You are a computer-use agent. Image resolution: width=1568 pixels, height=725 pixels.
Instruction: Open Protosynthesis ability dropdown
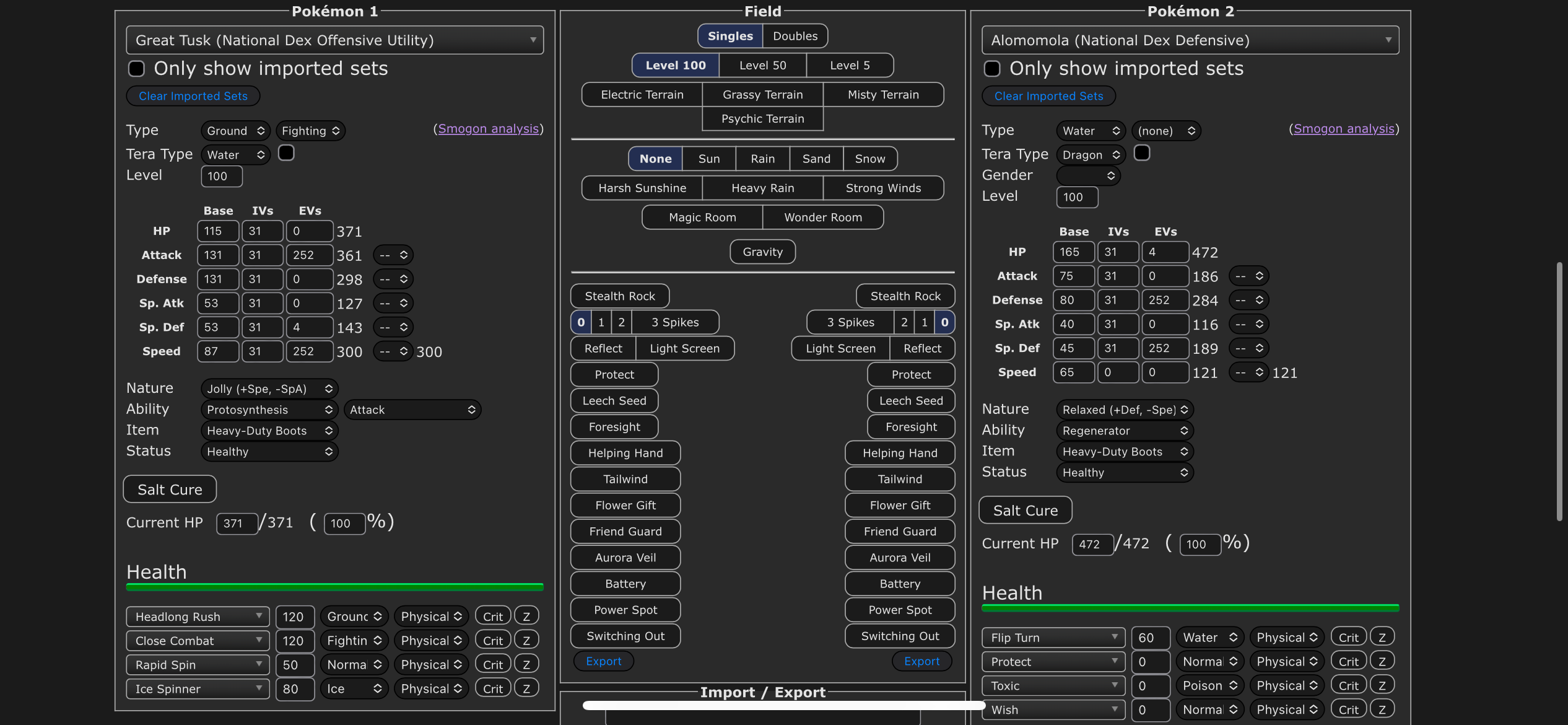(x=269, y=410)
